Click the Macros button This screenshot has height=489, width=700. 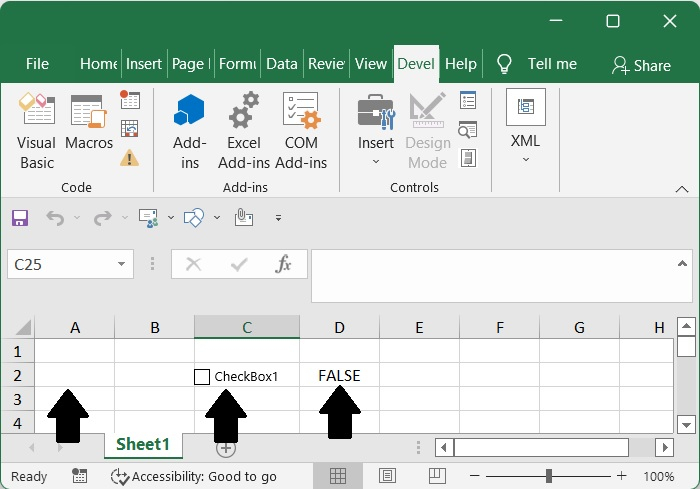[89, 131]
